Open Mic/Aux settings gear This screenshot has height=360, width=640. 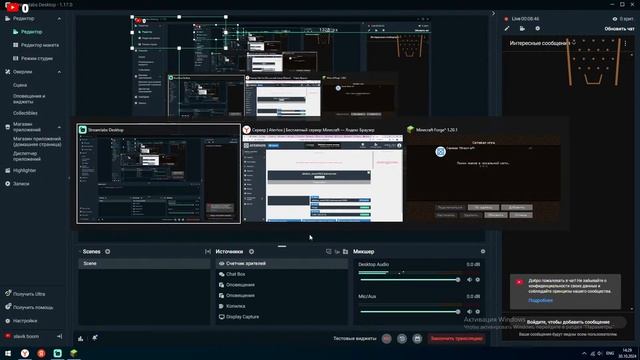point(478,311)
